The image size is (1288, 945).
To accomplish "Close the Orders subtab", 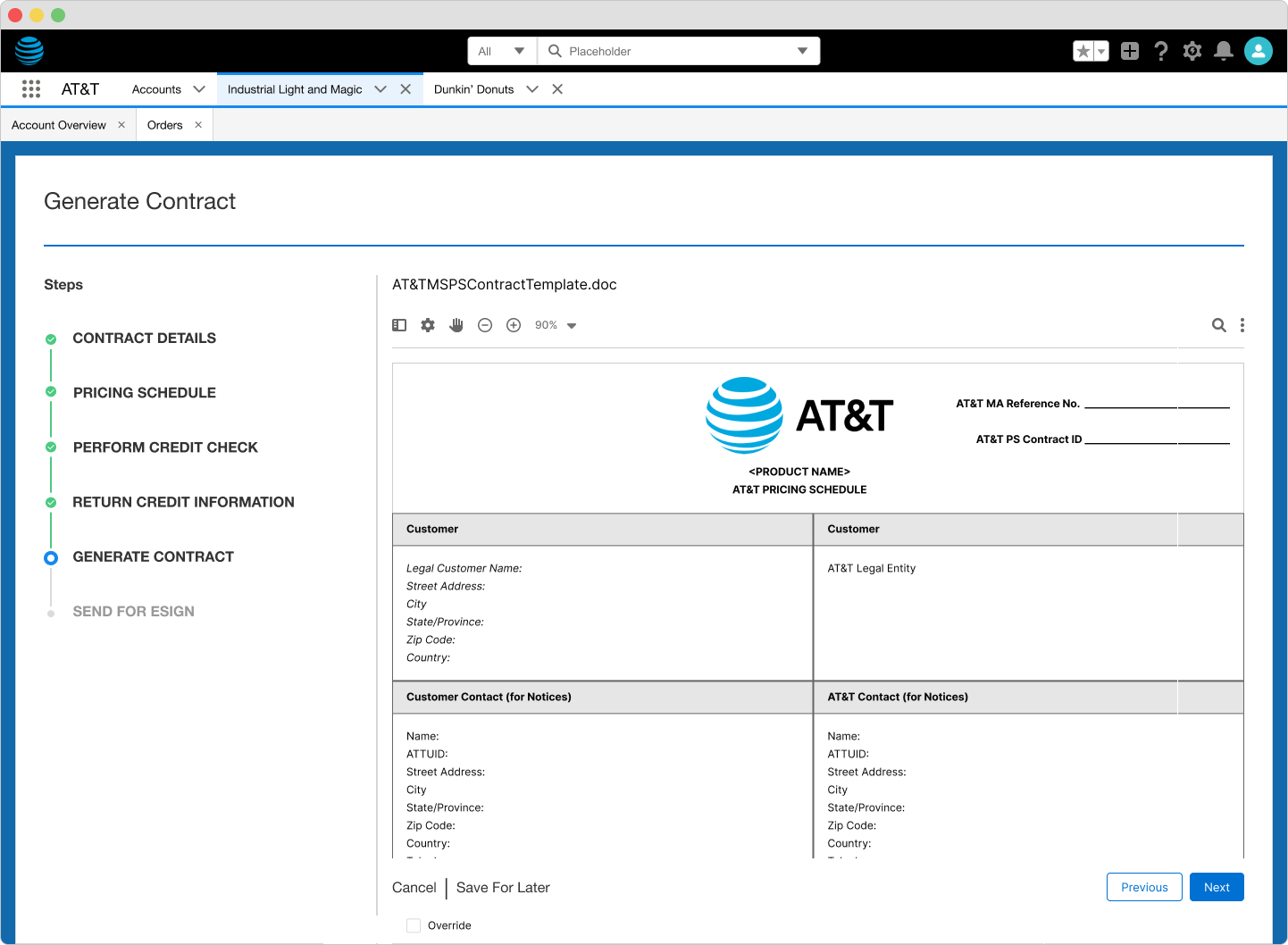I will 198,125.
